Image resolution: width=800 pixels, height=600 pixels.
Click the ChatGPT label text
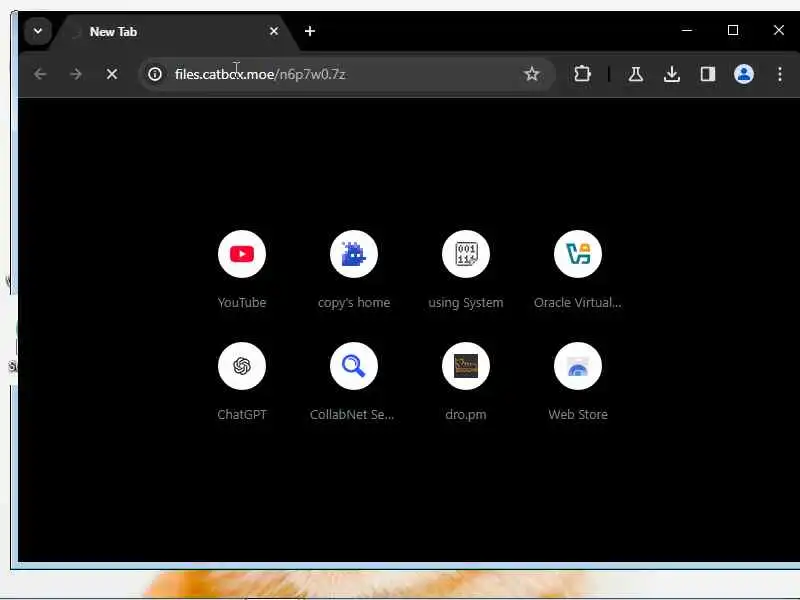pyautogui.click(x=242, y=414)
